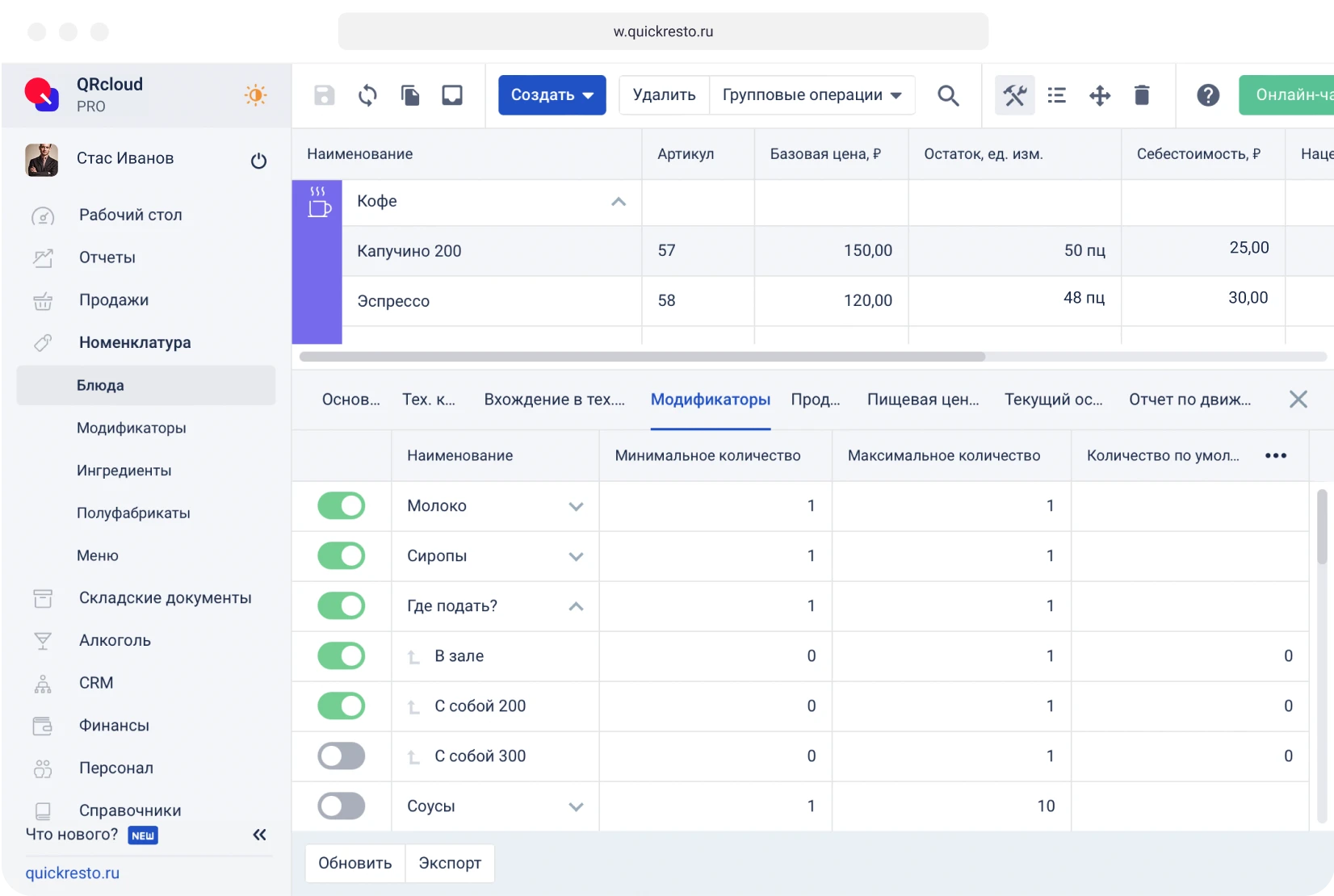The height and width of the screenshot is (896, 1334).
Task: Toggle the light/dark theme sun icon
Action: pos(254,94)
